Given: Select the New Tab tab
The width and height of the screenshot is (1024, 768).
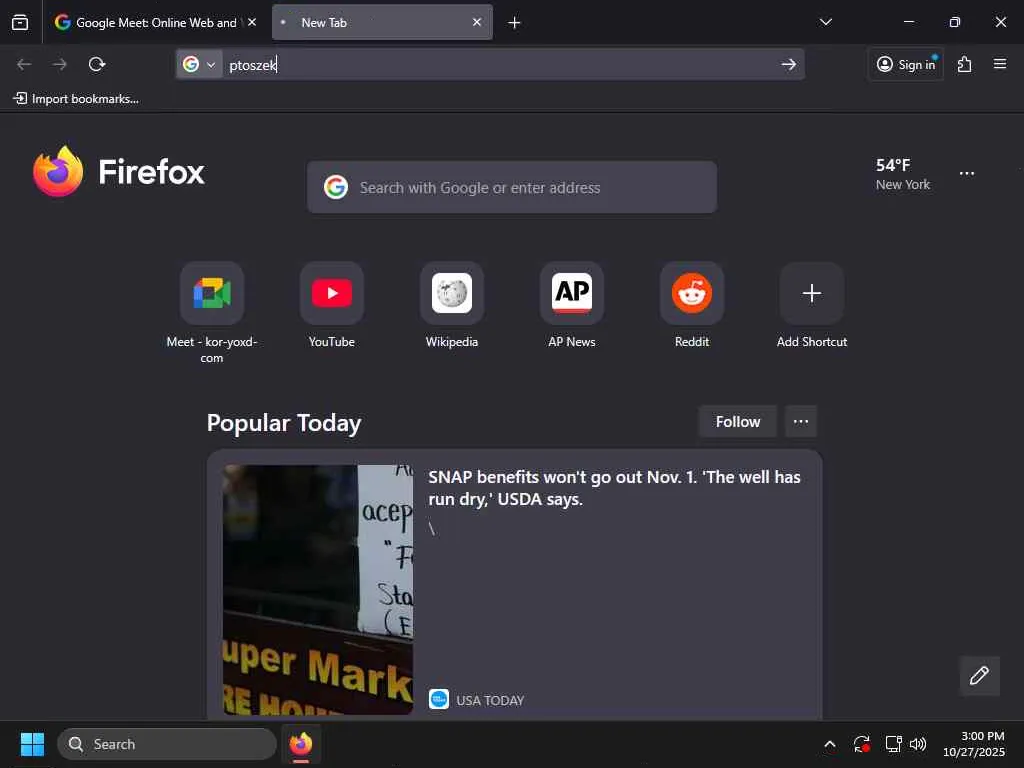Looking at the screenshot, I should point(382,22).
